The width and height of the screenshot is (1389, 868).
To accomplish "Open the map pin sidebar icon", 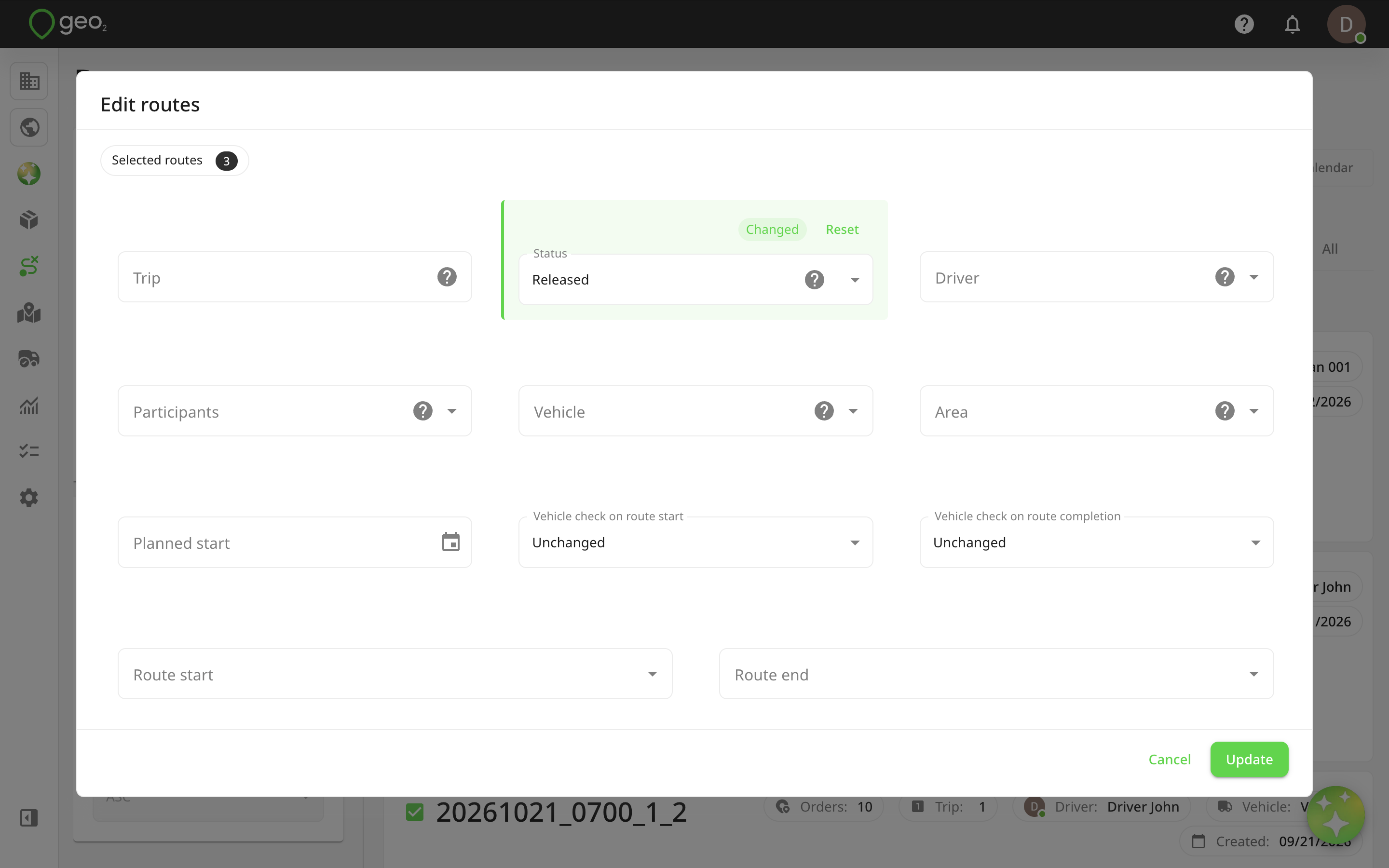I will coord(29,313).
